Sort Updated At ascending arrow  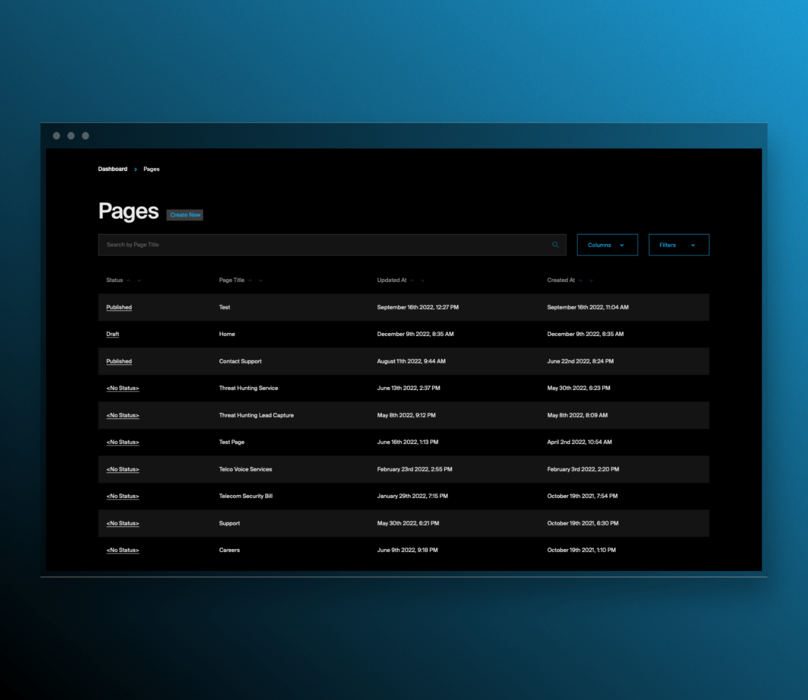pyautogui.click(x=412, y=280)
